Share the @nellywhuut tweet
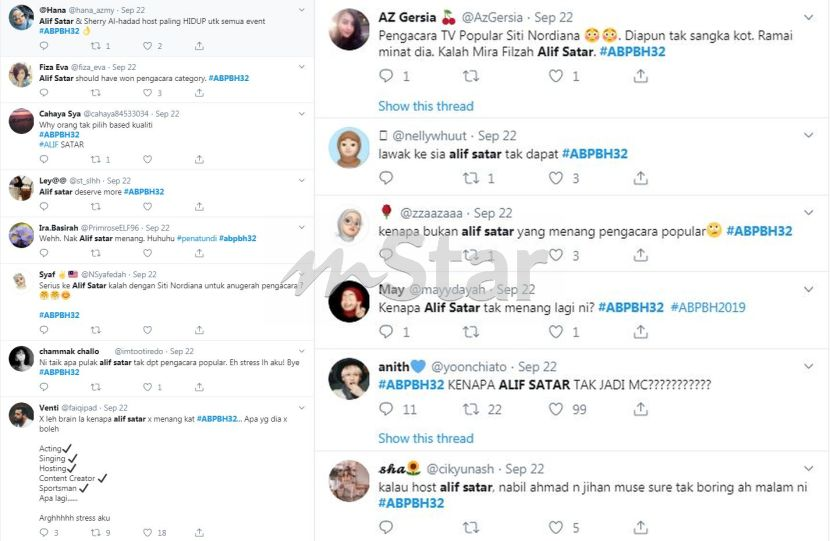 640,178
